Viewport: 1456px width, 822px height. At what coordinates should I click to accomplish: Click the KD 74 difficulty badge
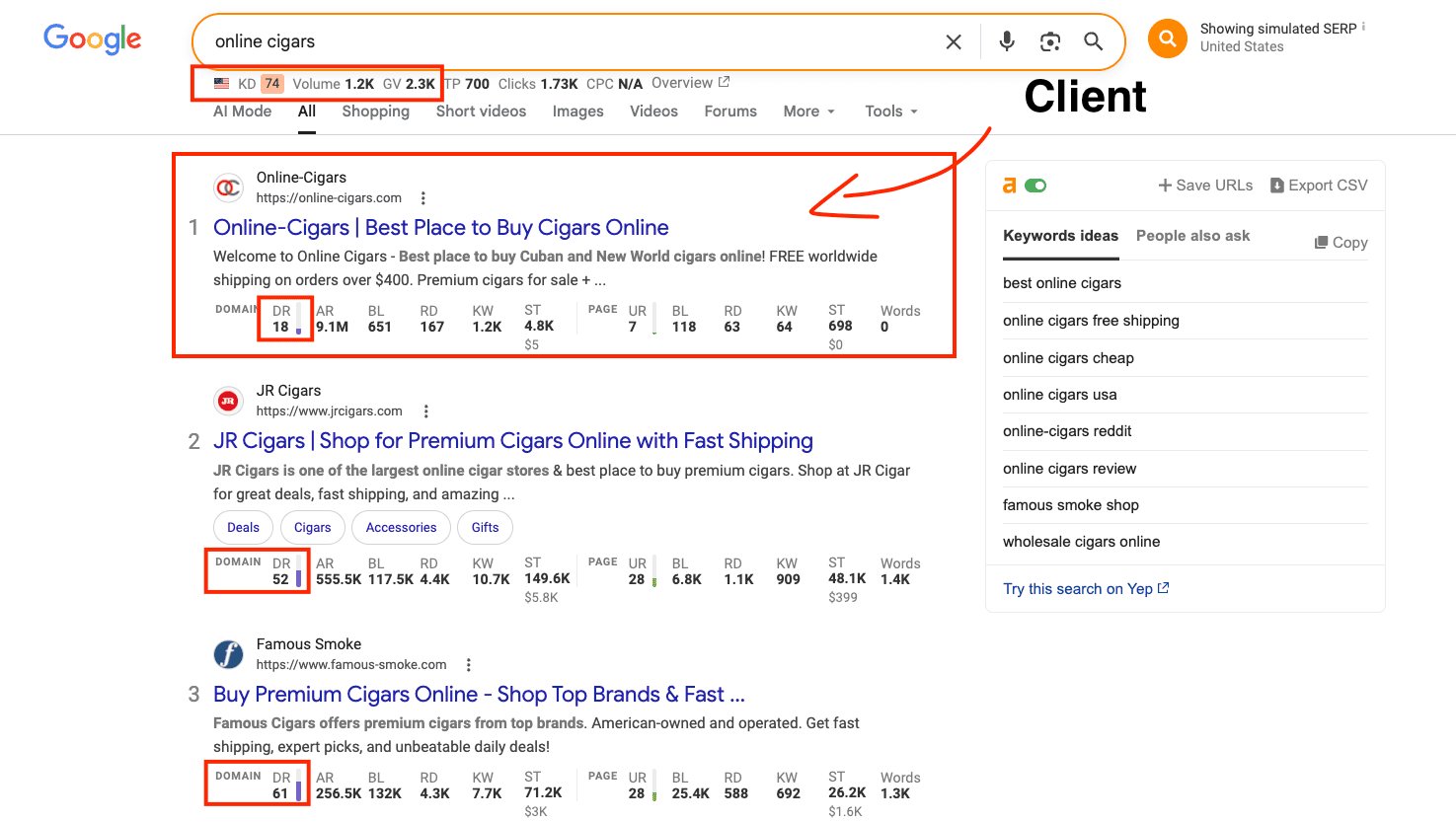tap(271, 84)
